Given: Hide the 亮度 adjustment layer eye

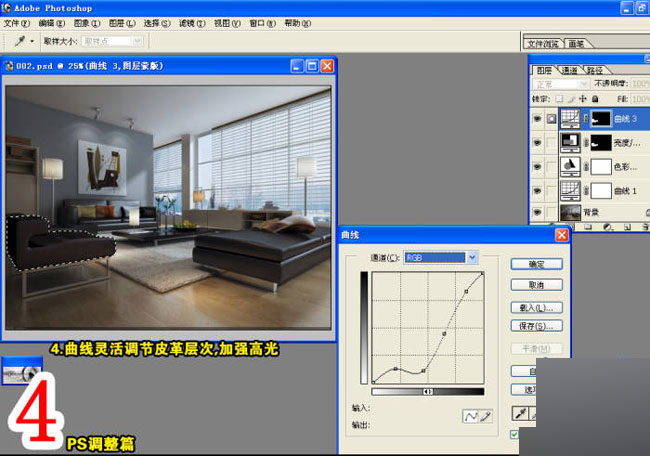Looking at the screenshot, I should pyautogui.click(x=537, y=143).
